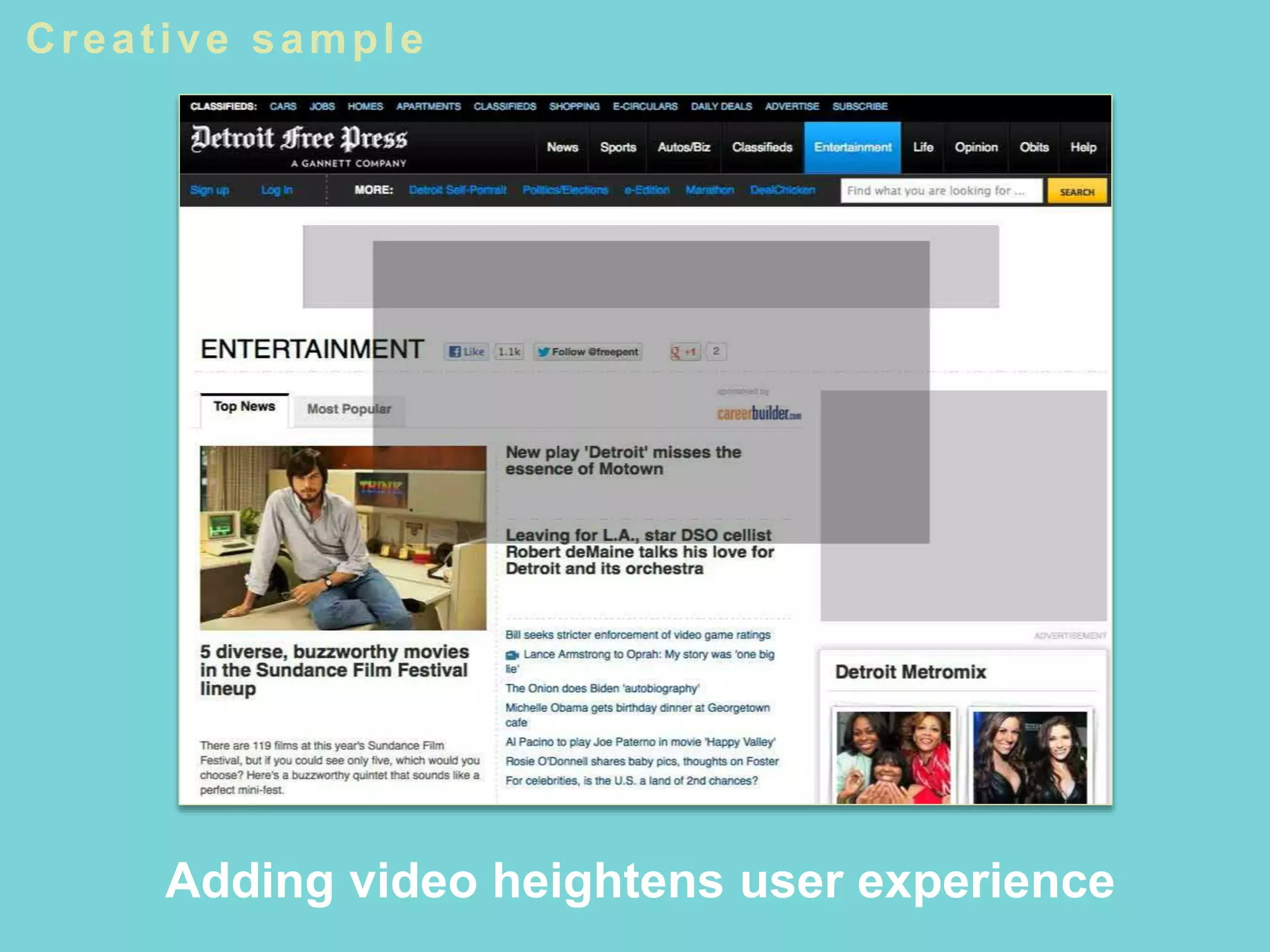The image size is (1270, 952).
Task: Click JOBS in the classifieds bar
Action: pyautogui.click(x=322, y=107)
